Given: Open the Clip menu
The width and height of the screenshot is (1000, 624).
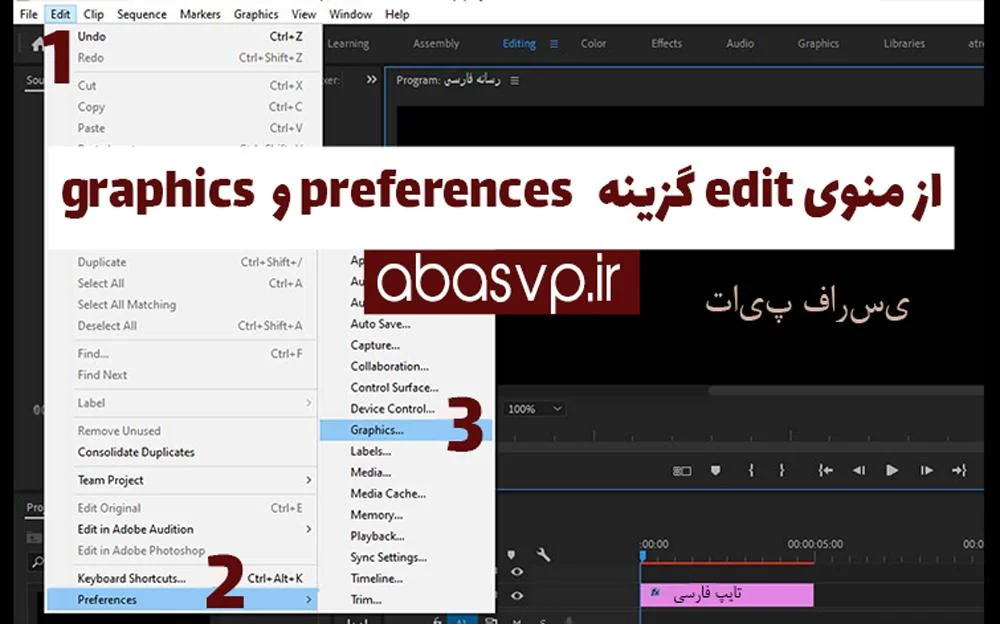Looking at the screenshot, I should click(93, 14).
